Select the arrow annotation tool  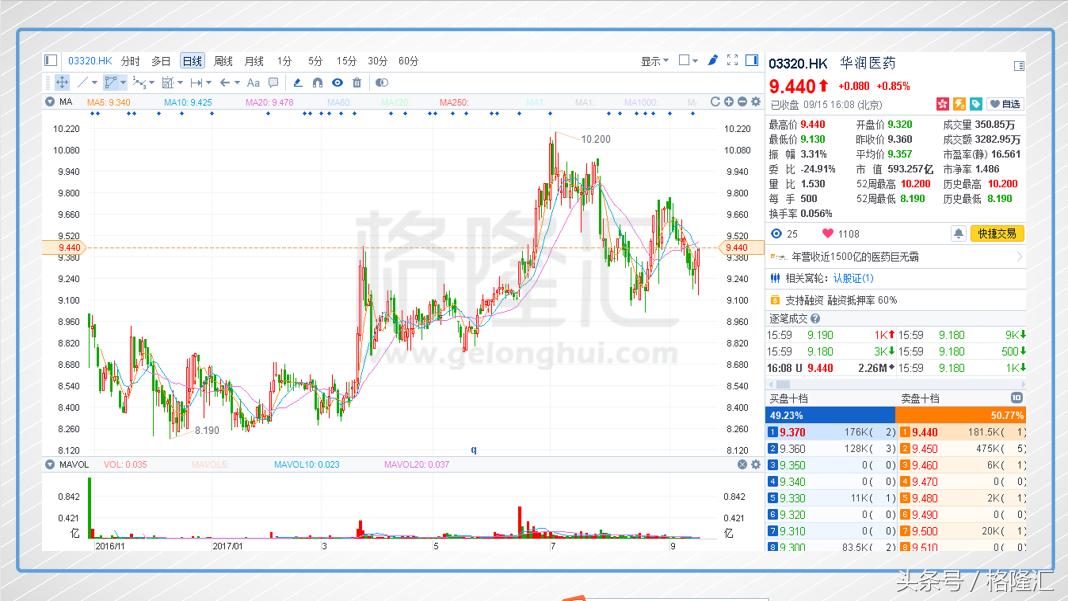(x=224, y=82)
